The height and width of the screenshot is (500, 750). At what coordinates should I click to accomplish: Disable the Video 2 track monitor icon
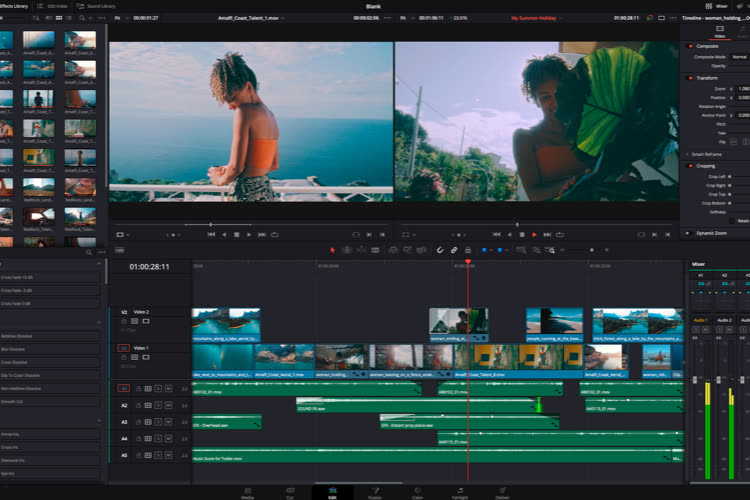(x=146, y=321)
